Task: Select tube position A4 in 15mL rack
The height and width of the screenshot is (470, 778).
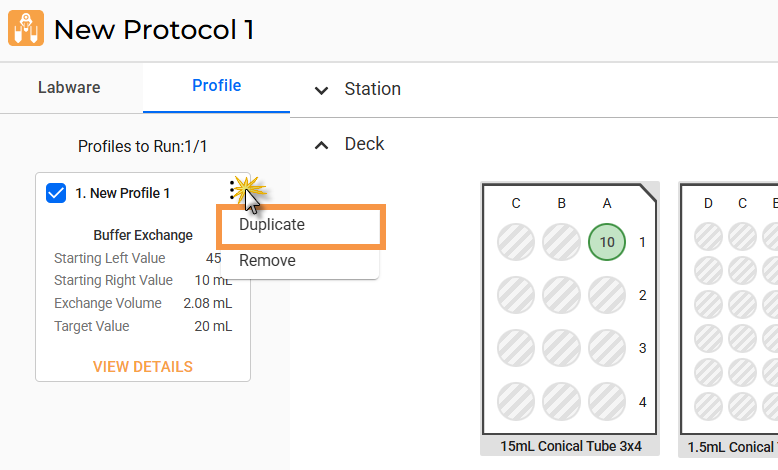Action: click(x=607, y=401)
